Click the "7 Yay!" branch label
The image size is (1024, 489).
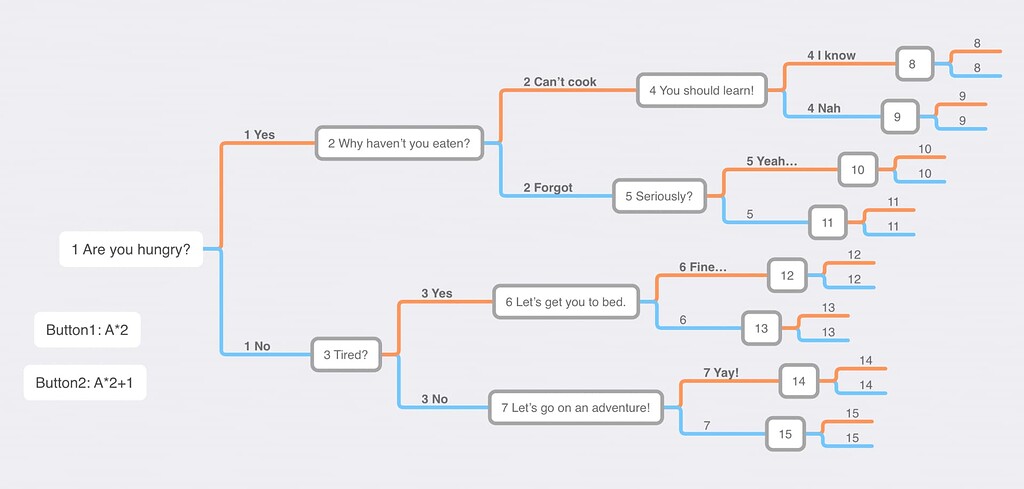pyautogui.click(x=720, y=373)
